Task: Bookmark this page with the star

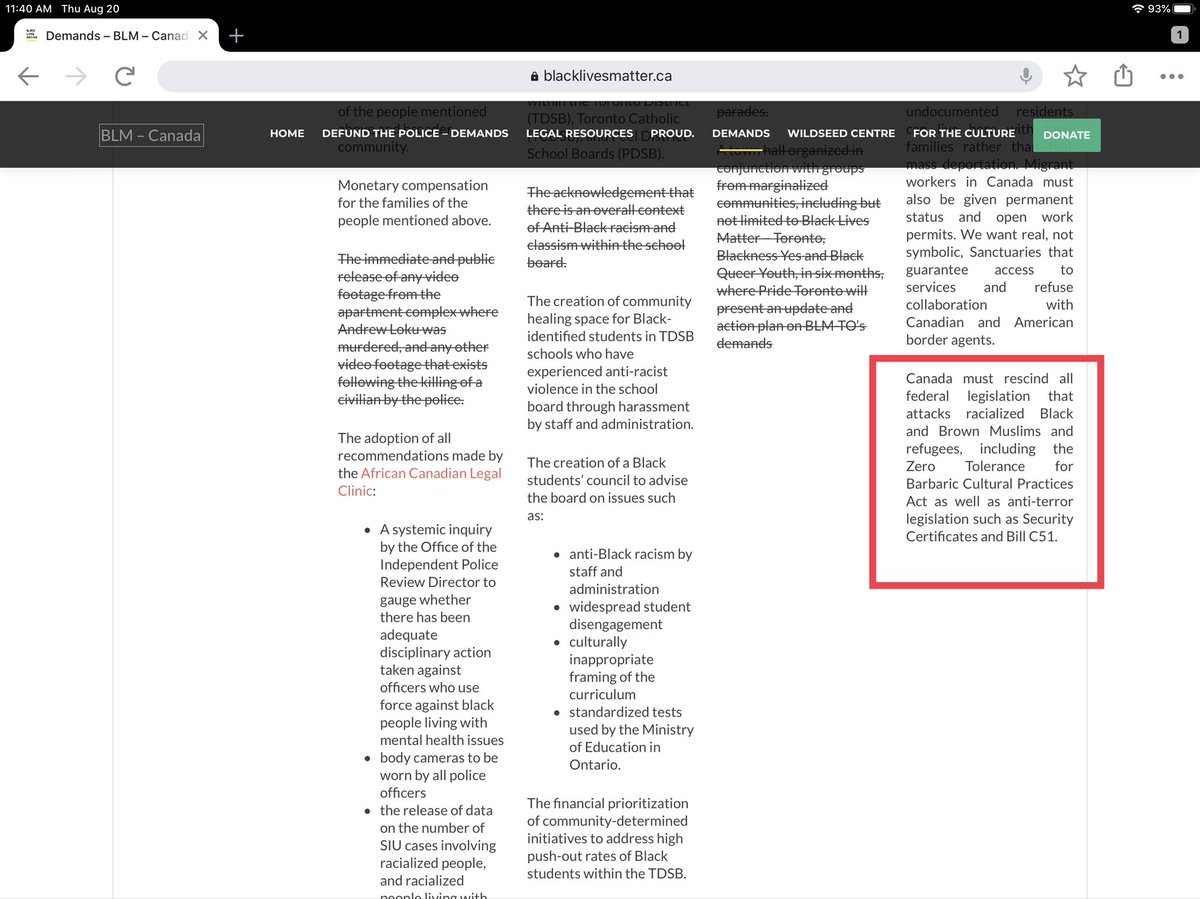Action: point(1075,76)
